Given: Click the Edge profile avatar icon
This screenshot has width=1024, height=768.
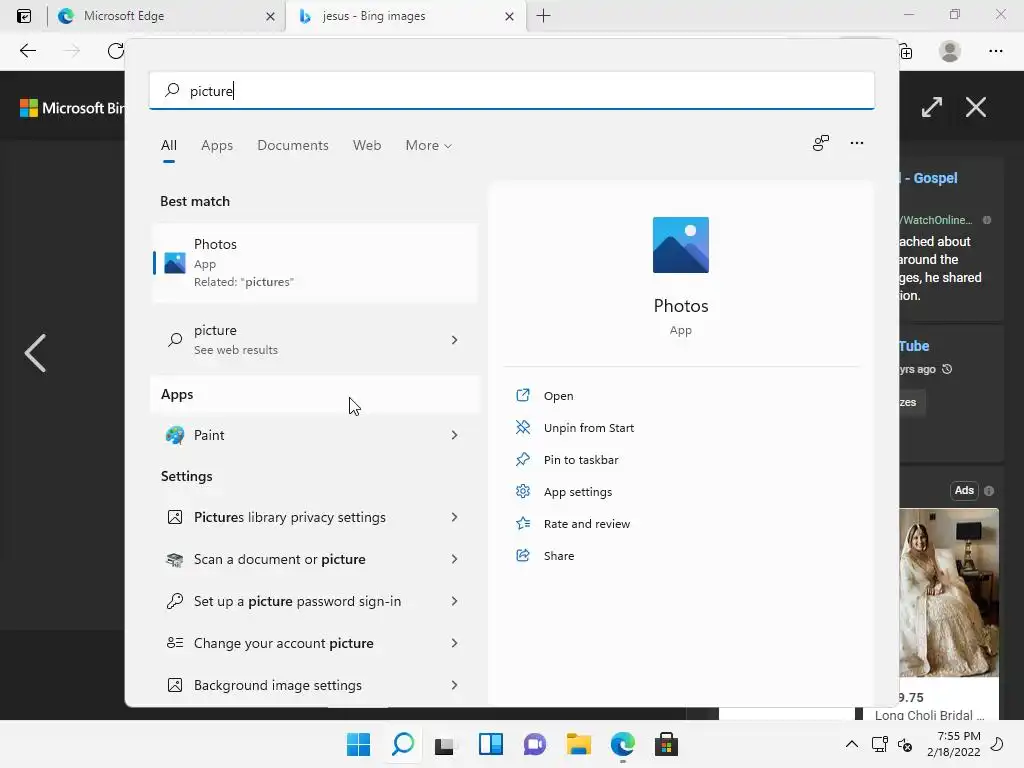Looking at the screenshot, I should pyautogui.click(x=950, y=51).
